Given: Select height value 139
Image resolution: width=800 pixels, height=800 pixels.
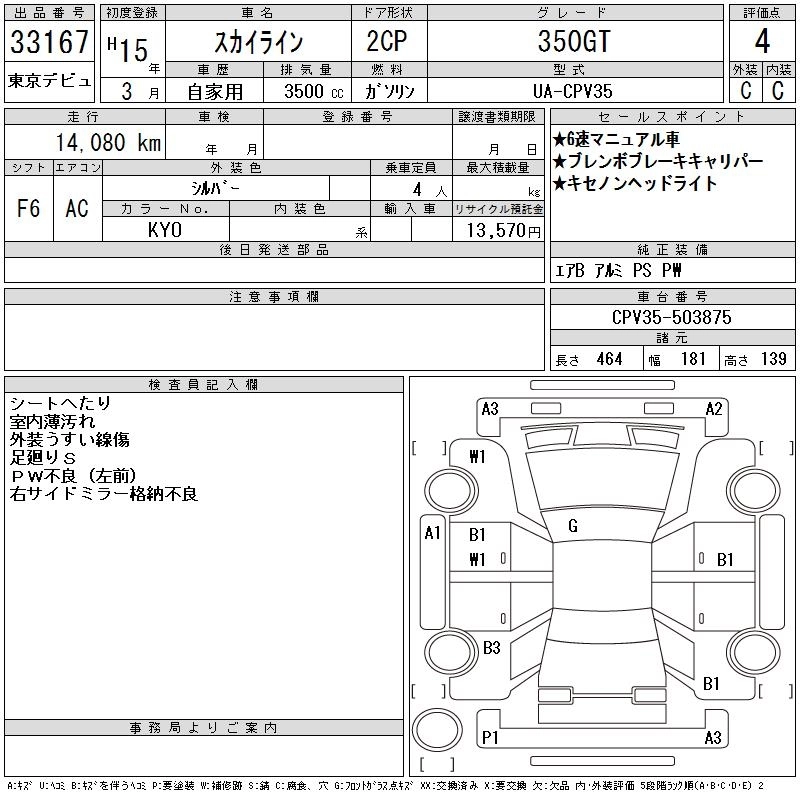Looking at the screenshot, I should (773, 359).
